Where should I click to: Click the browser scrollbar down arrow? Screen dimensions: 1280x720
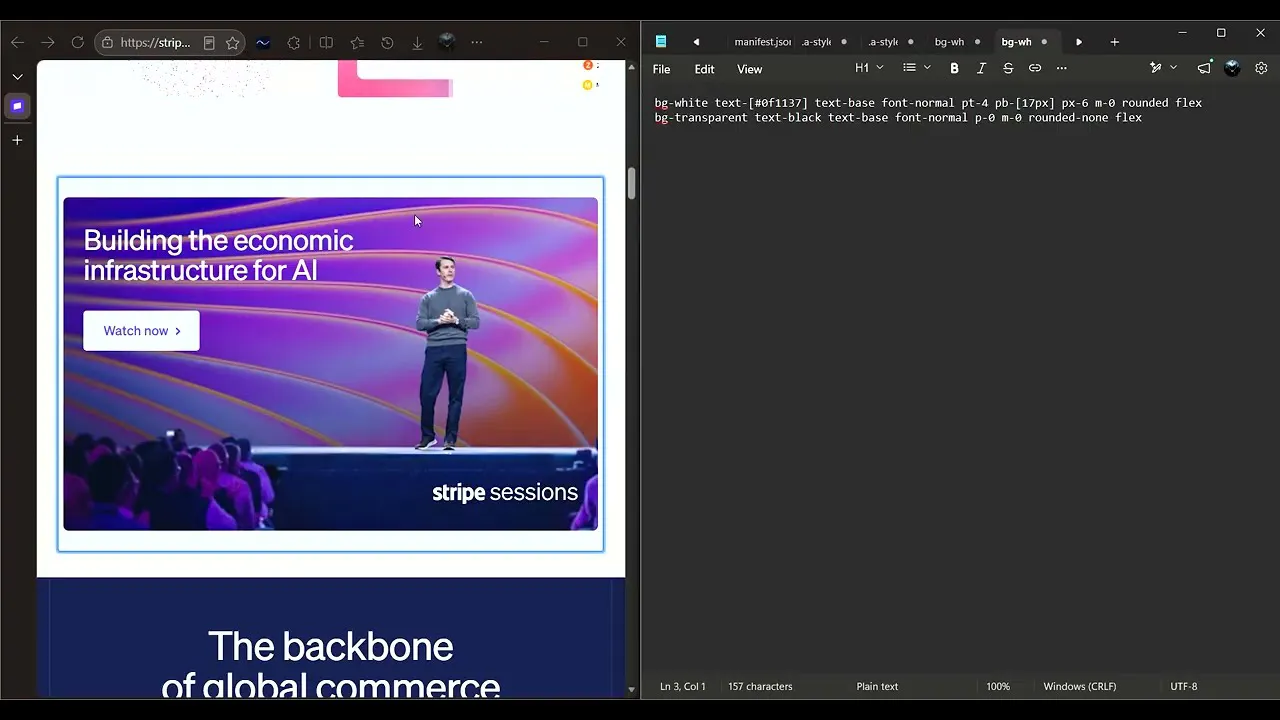click(x=631, y=690)
